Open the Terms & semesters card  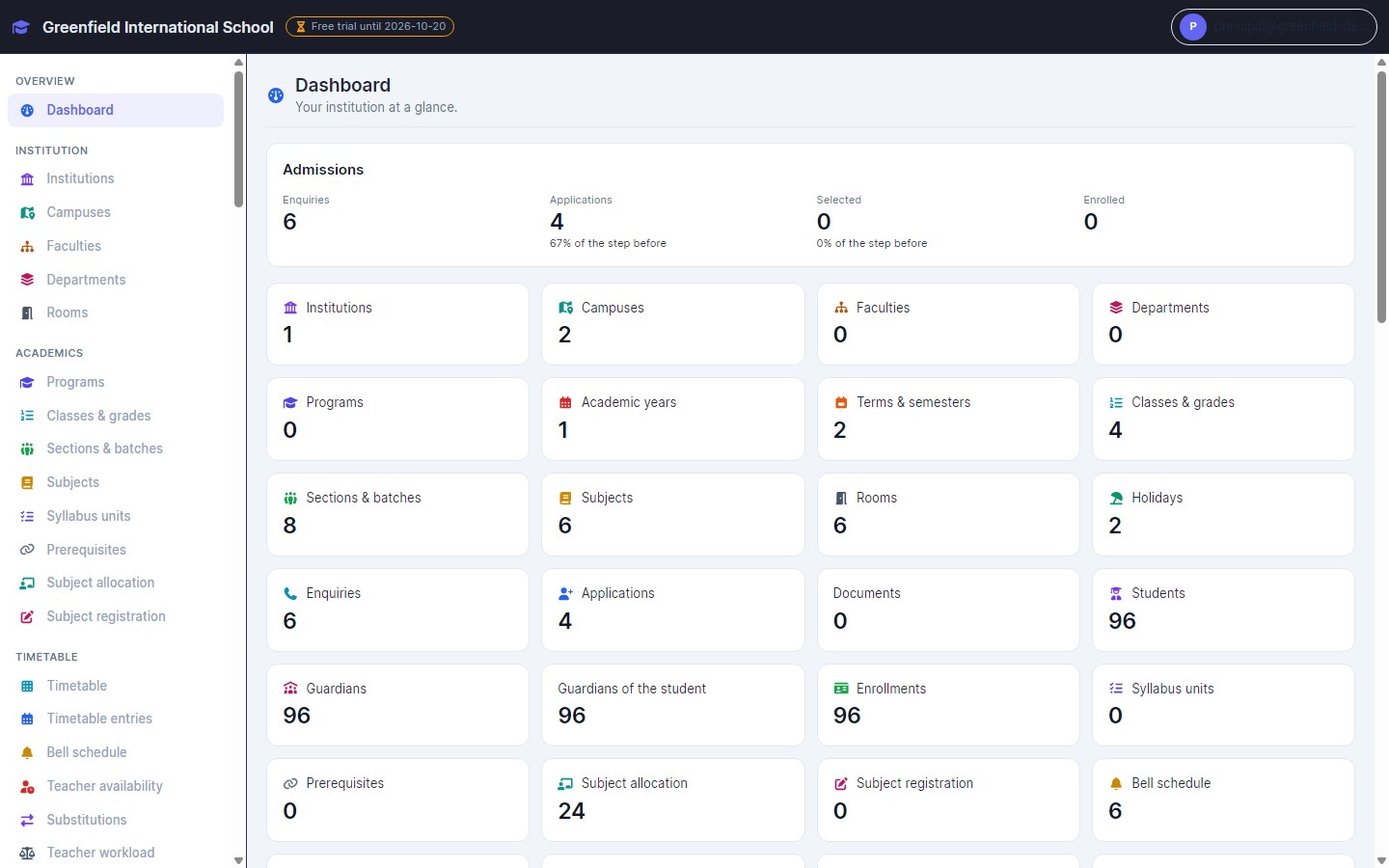click(948, 419)
